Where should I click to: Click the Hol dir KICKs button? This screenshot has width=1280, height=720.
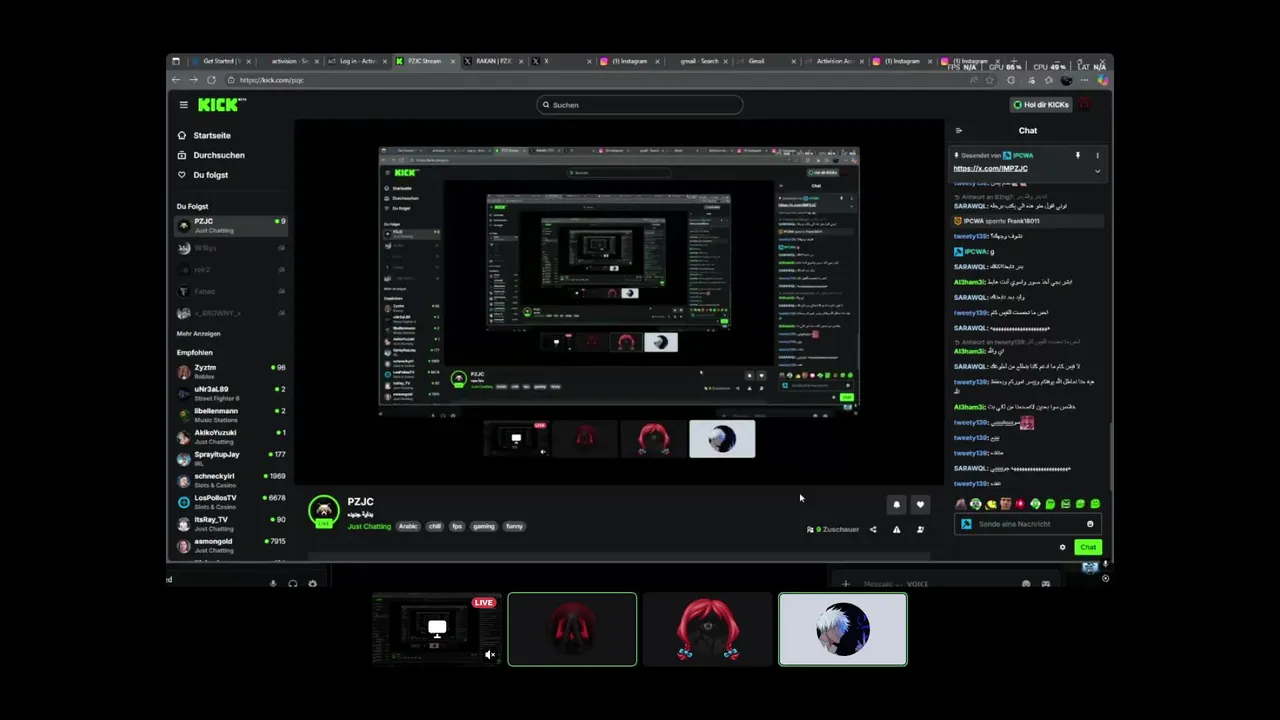[x=1041, y=105]
